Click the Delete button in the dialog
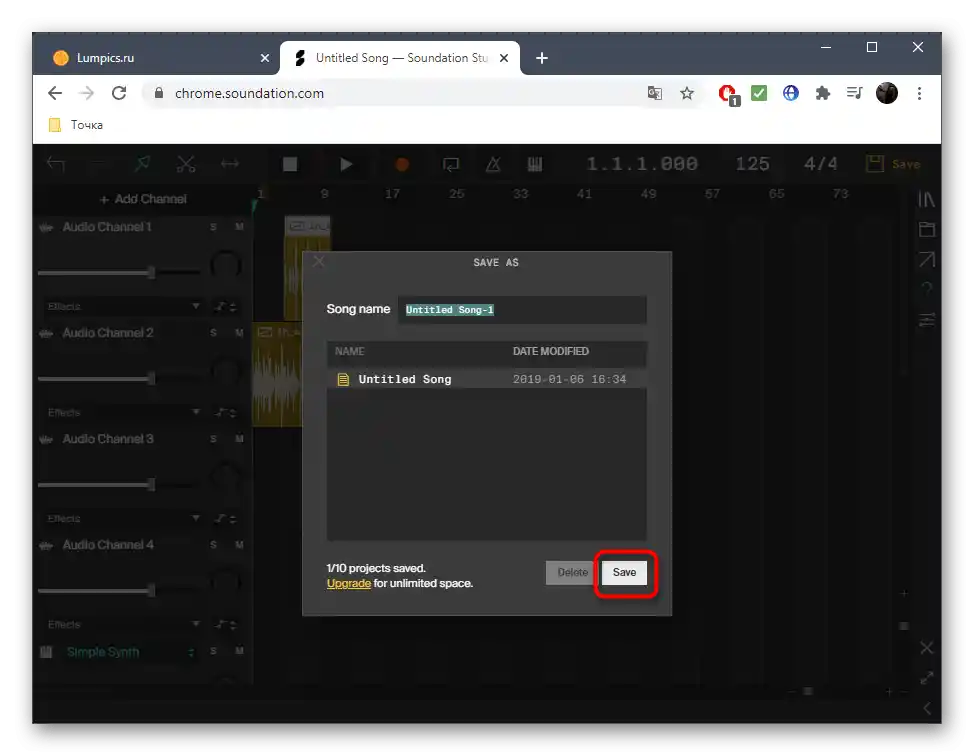This screenshot has width=974, height=756. point(572,572)
